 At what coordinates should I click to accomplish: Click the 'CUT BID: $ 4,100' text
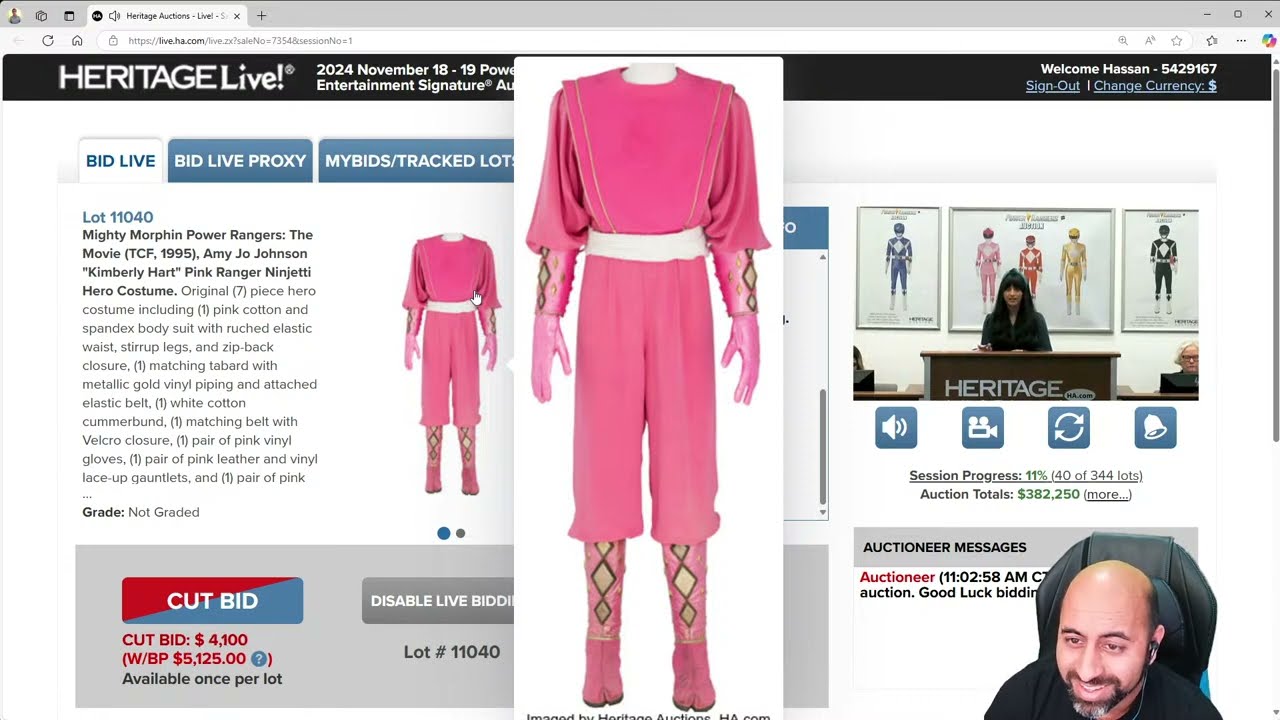(185, 640)
